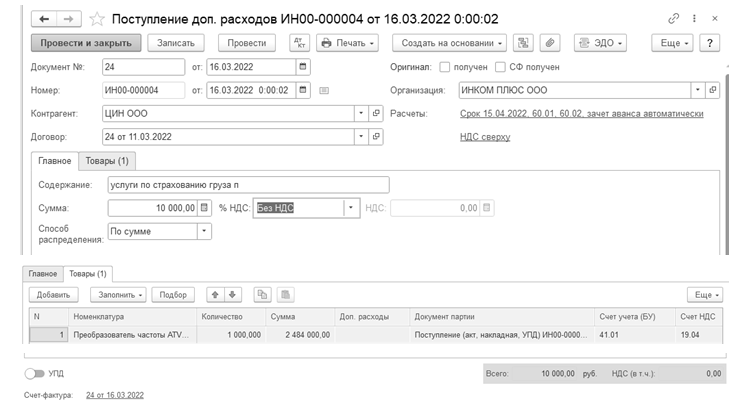Expand Создать на основании dropdown

point(449,43)
